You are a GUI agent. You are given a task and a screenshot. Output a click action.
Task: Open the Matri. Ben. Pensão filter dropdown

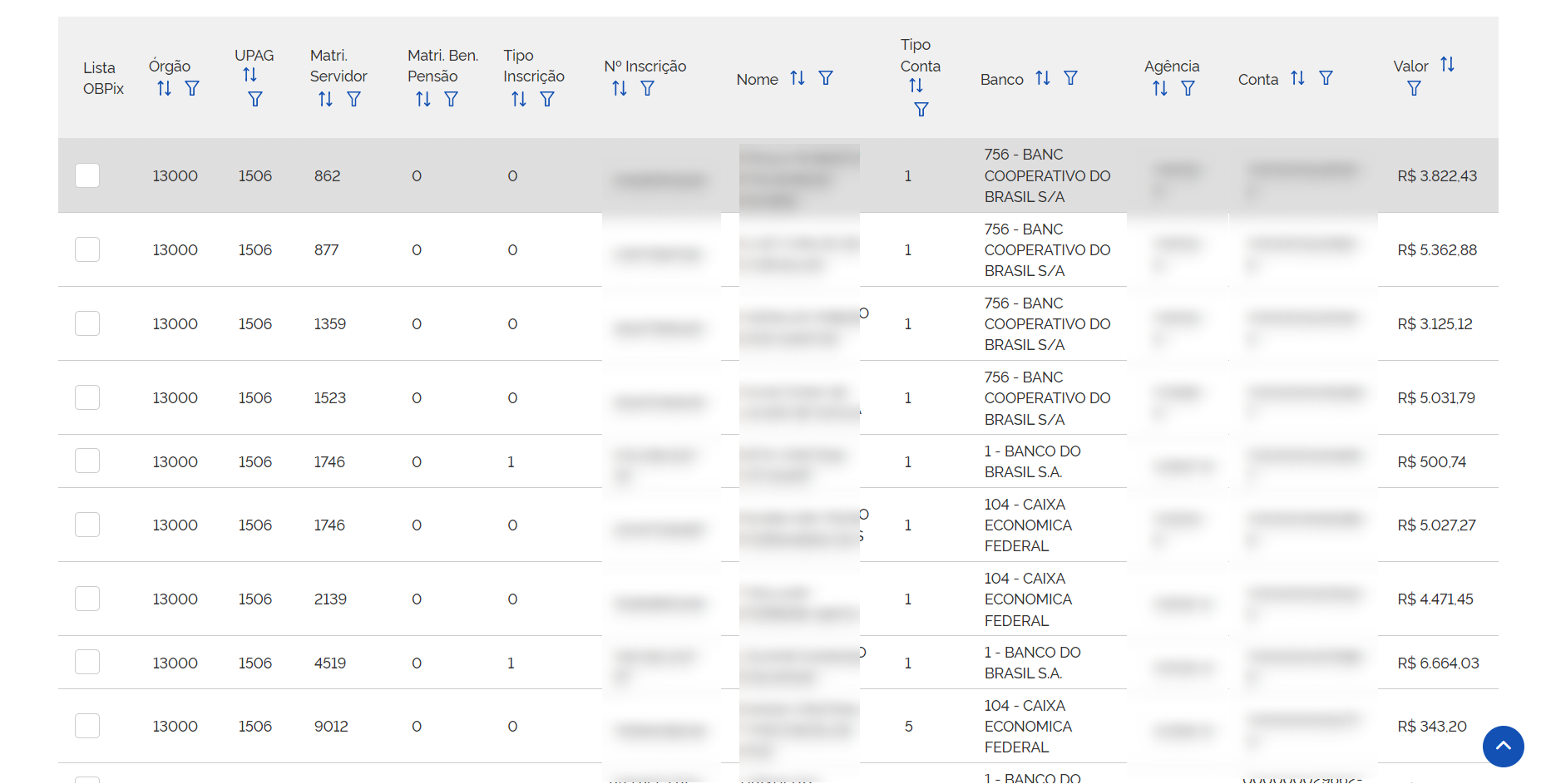[451, 99]
